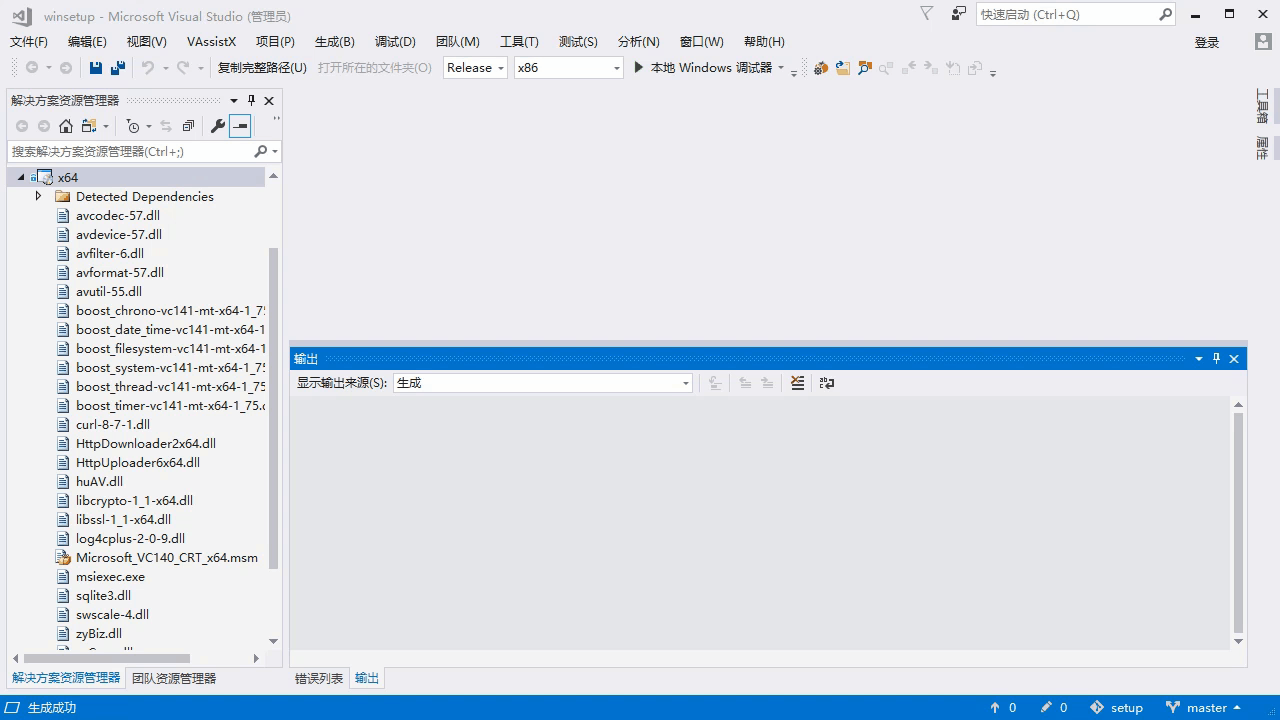Click the 登录 sign-in link
This screenshot has height=720, width=1280.
(x=1207, y=42)
